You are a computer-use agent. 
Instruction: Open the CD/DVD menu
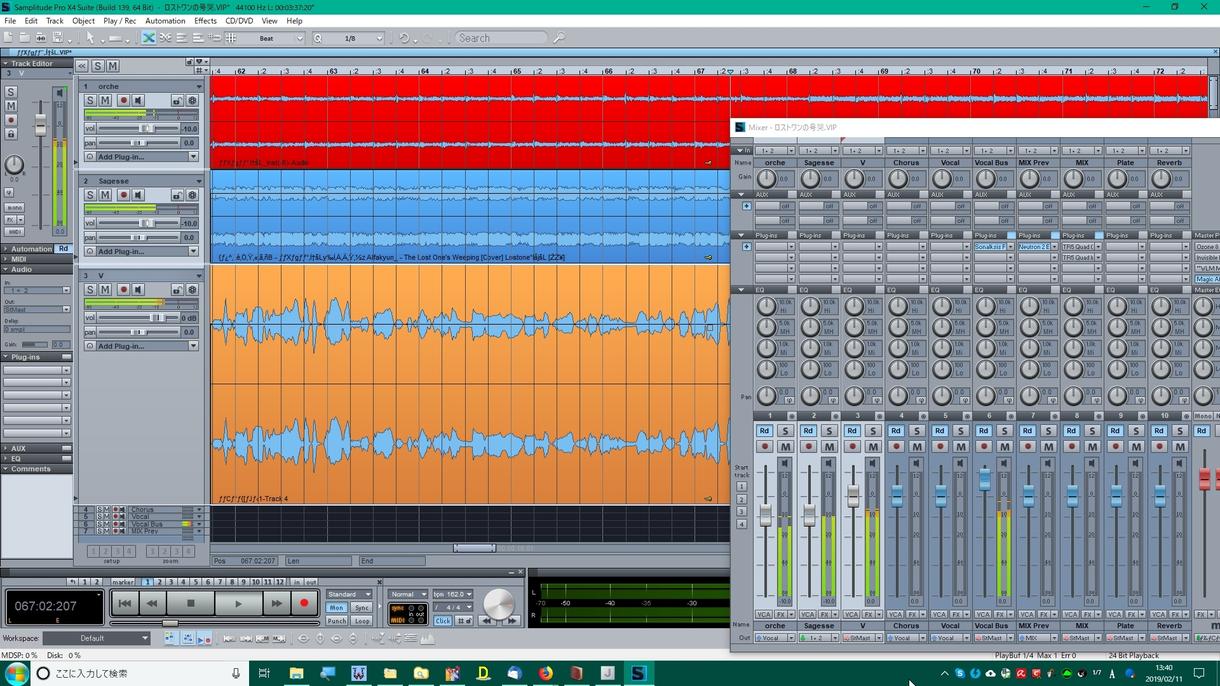point(239,20)
